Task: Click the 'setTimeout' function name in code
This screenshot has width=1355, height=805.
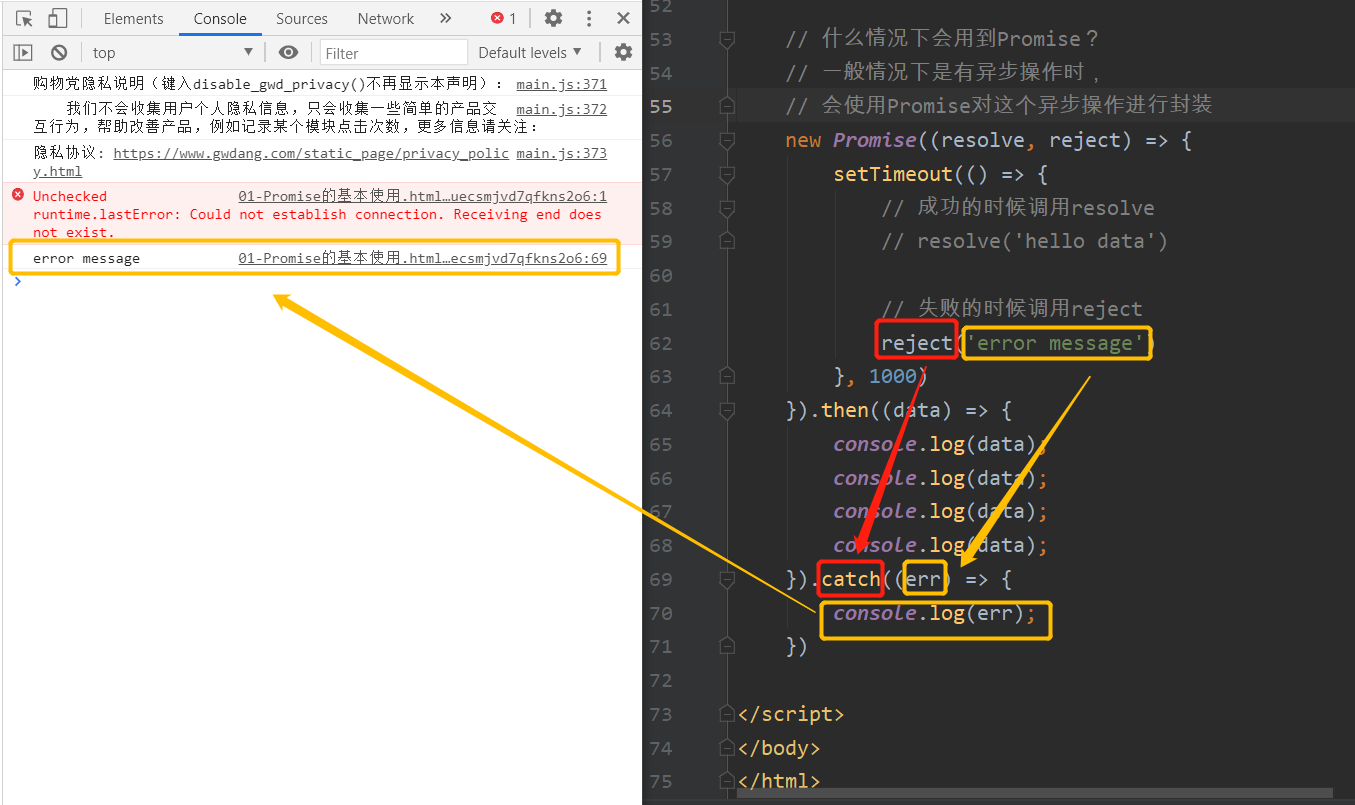Action: [893, 174]
